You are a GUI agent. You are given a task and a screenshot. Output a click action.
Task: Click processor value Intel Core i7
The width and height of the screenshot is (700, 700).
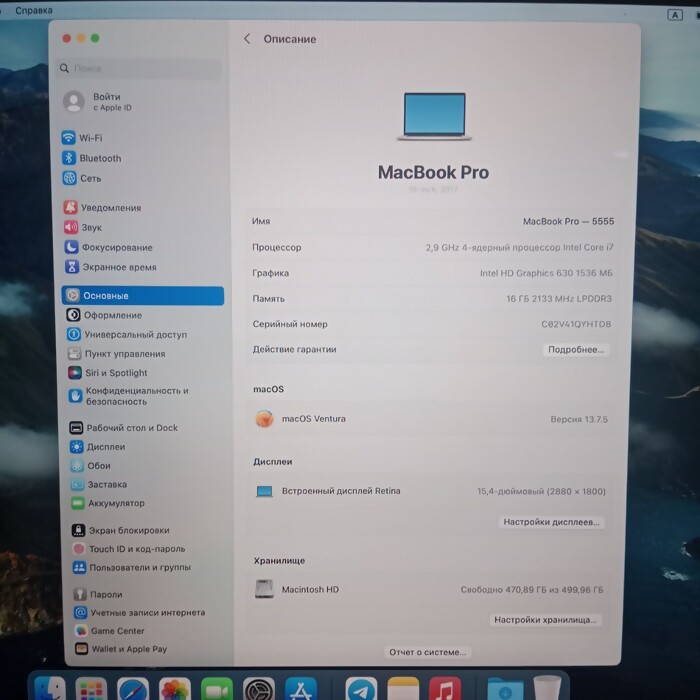tap(520, 247)
